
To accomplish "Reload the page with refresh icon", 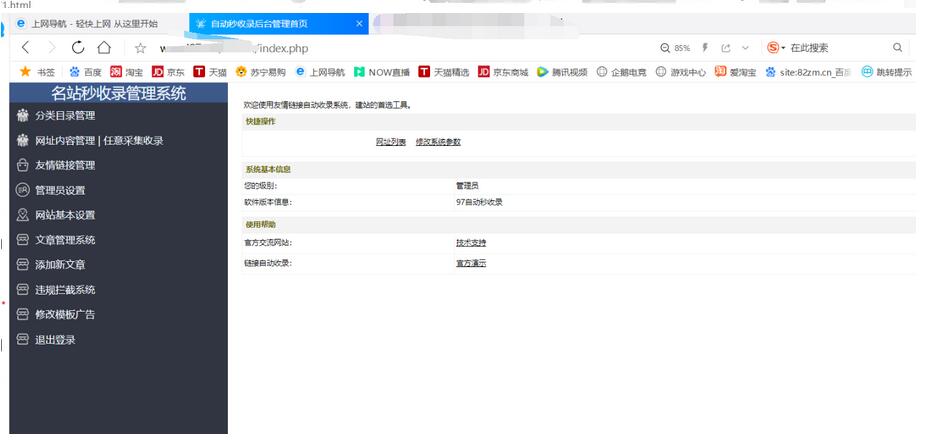I will tap(78, 48).
